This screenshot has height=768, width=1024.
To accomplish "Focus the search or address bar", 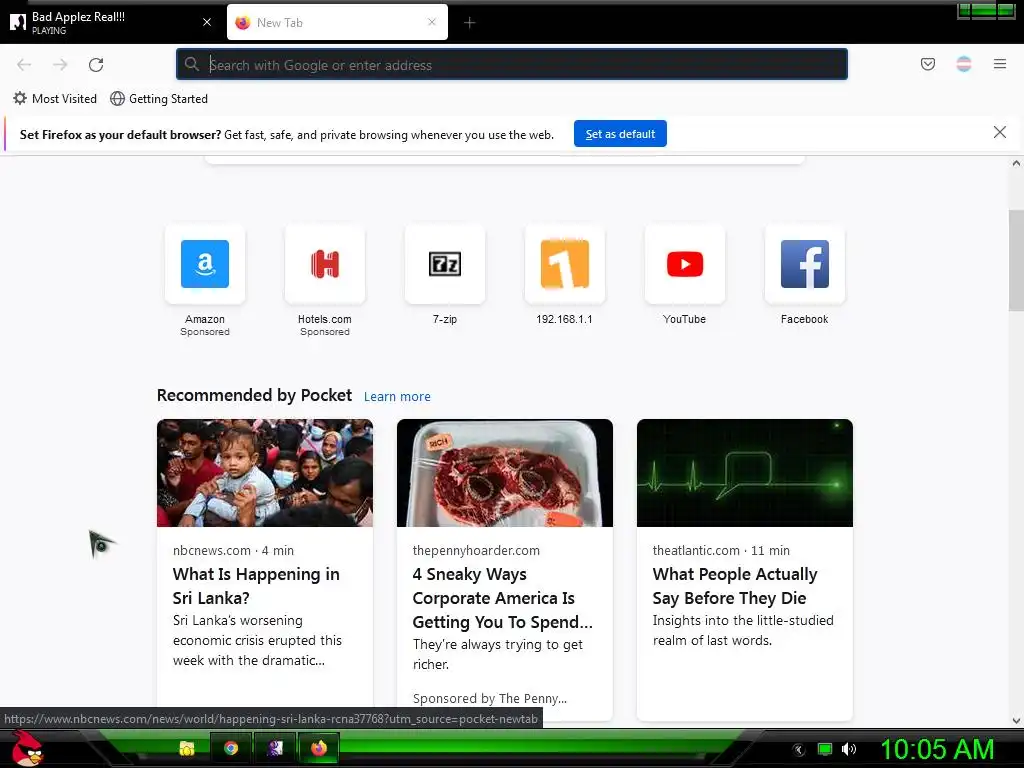I will (x=511, y=65).
